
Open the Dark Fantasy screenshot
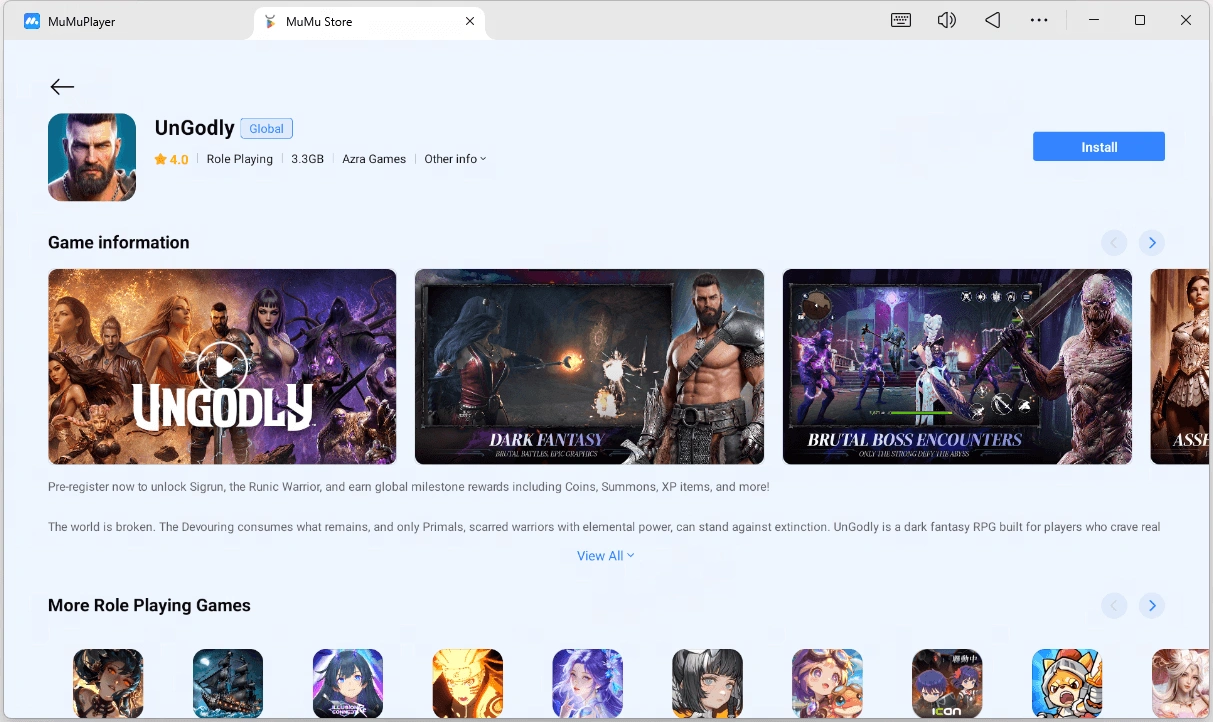589,367
